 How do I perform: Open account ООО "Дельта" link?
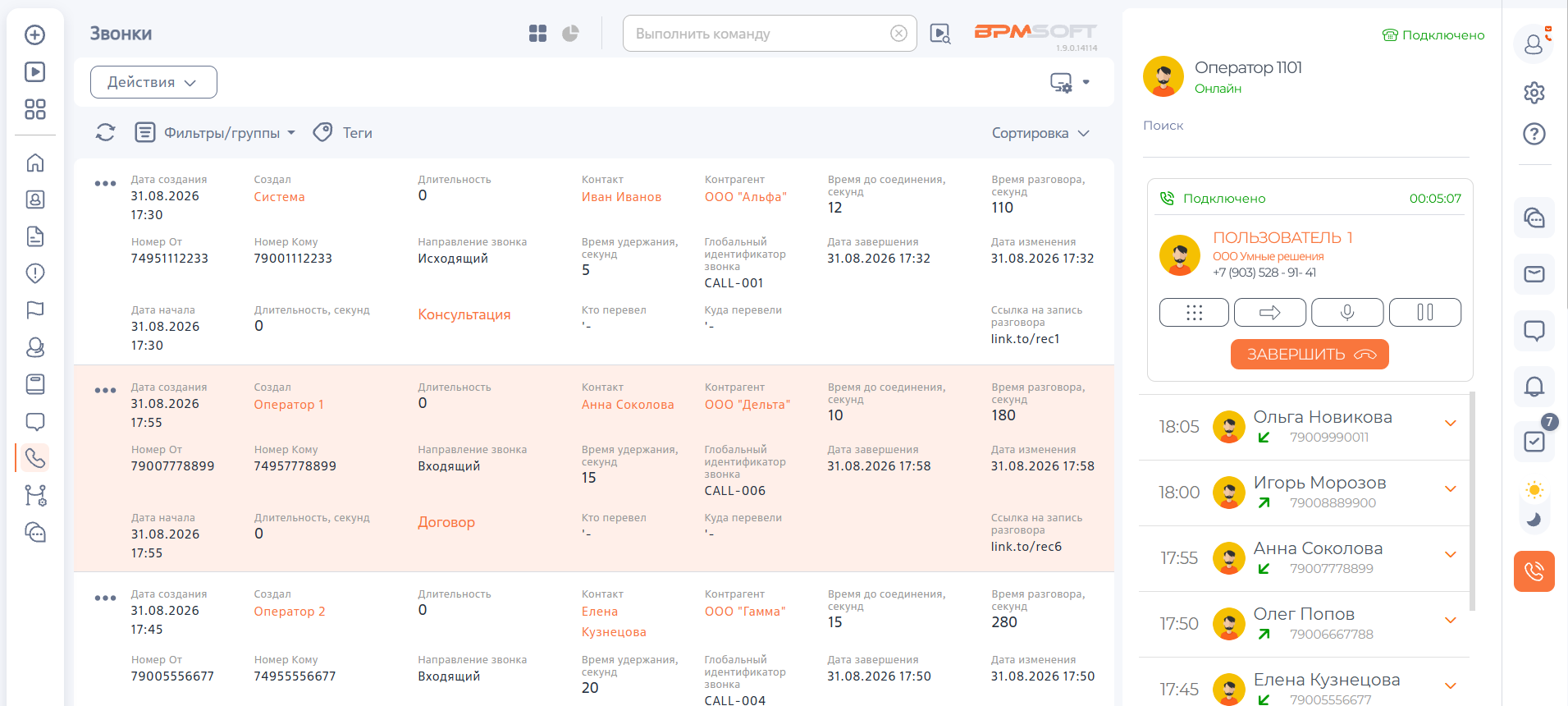point(747,405)
